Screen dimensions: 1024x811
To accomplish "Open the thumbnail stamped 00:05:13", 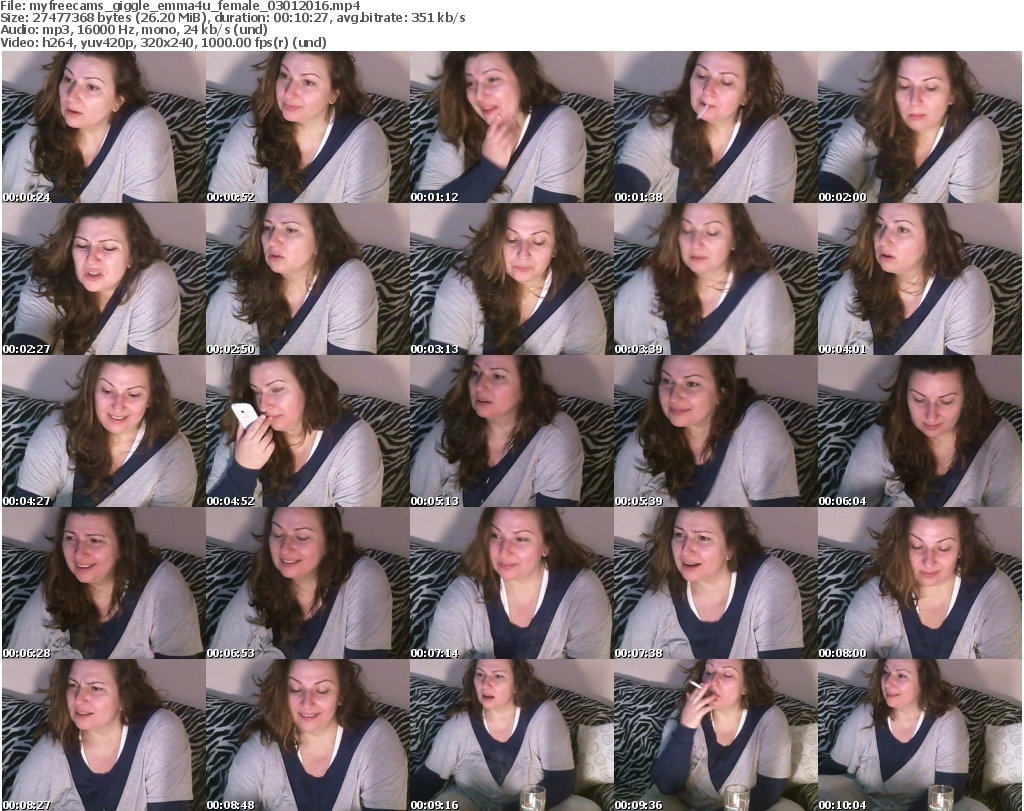I will click(511, 431).
